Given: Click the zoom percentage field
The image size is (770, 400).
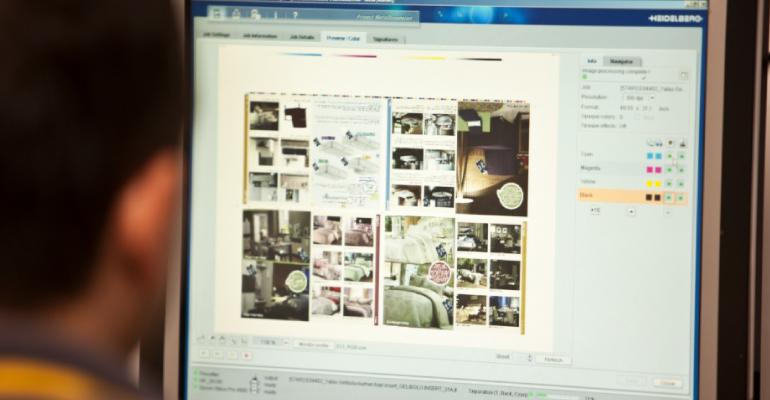Looking at the screenshot, I should pos(268,342).
